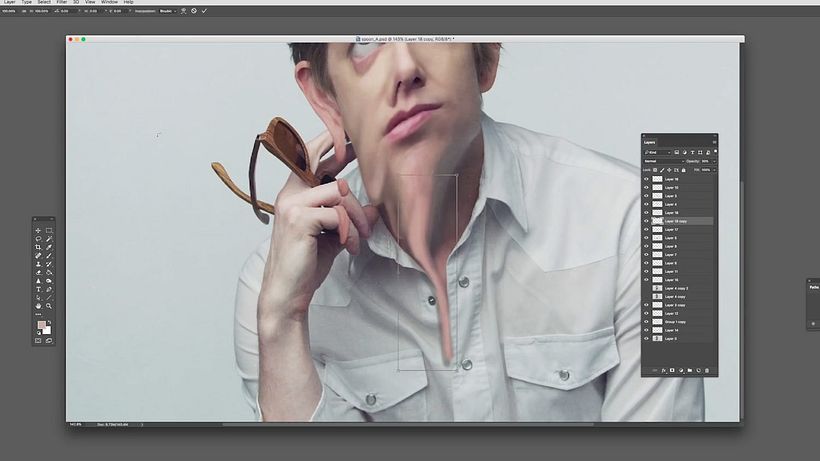The width and height of the screenshot is (820, 461).
Task: Click the foreground color swatch
Action: coord(41,326)
